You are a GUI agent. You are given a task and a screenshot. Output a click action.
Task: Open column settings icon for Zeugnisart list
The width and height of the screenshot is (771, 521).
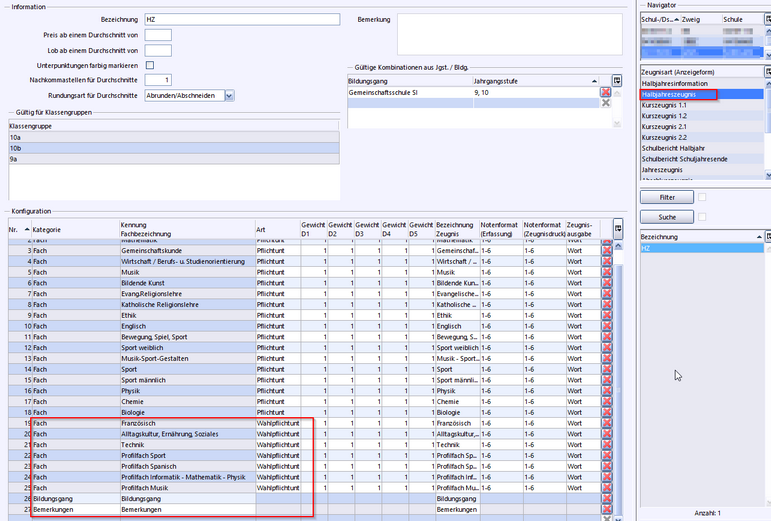(x=767, y=72)
